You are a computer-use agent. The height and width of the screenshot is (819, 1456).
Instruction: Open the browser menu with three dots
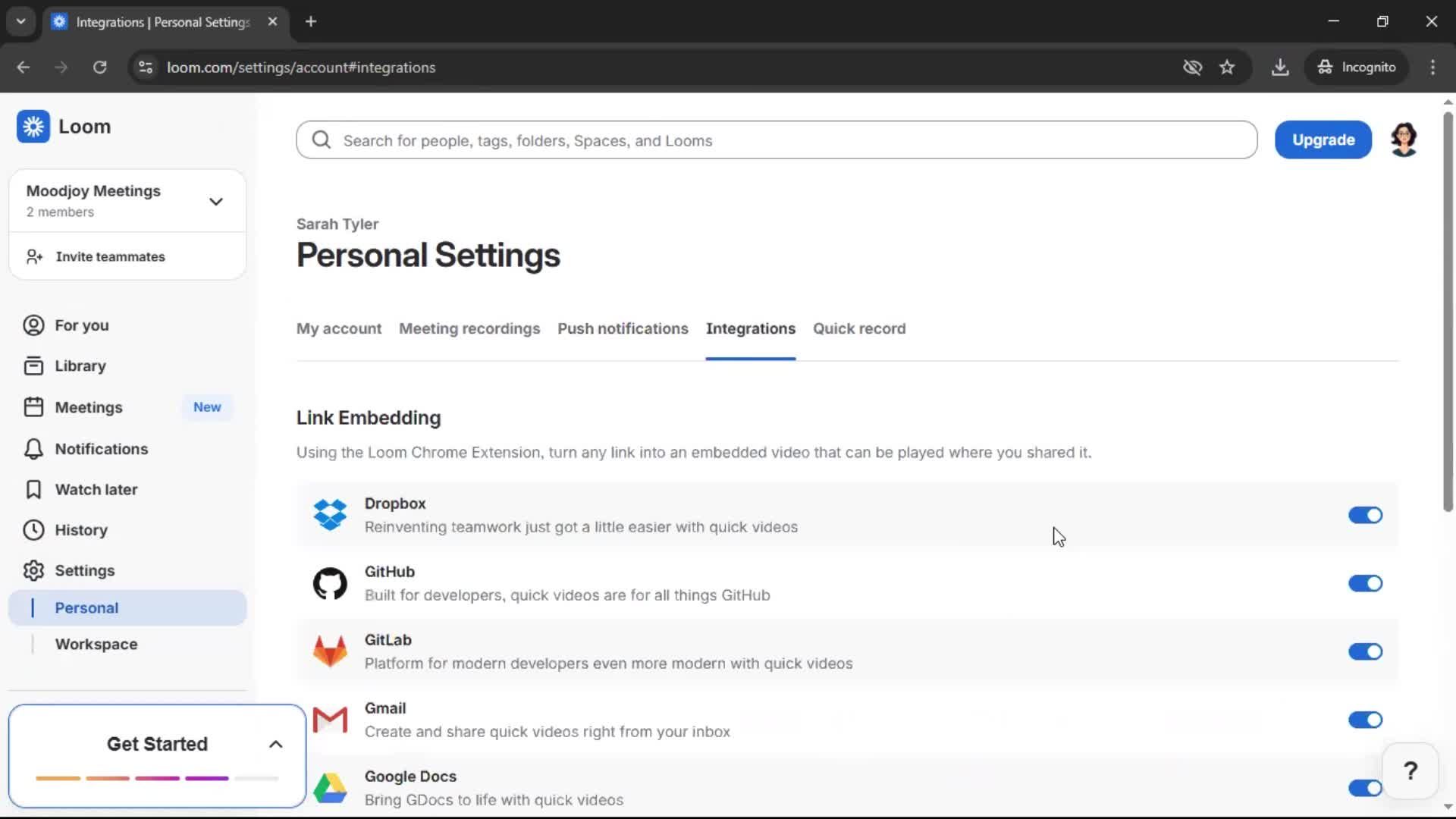click(x=1432, y=67)
